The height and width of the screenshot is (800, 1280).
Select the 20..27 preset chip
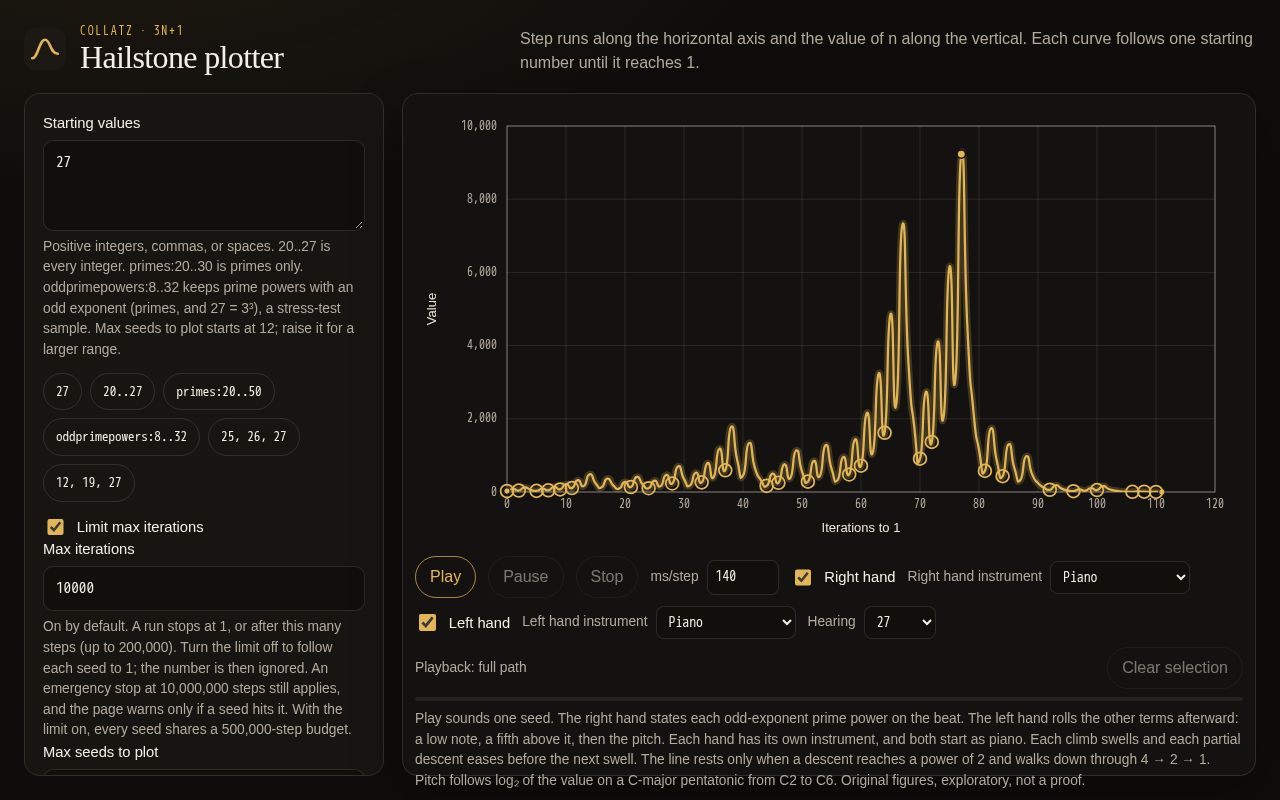coord(122,392)
